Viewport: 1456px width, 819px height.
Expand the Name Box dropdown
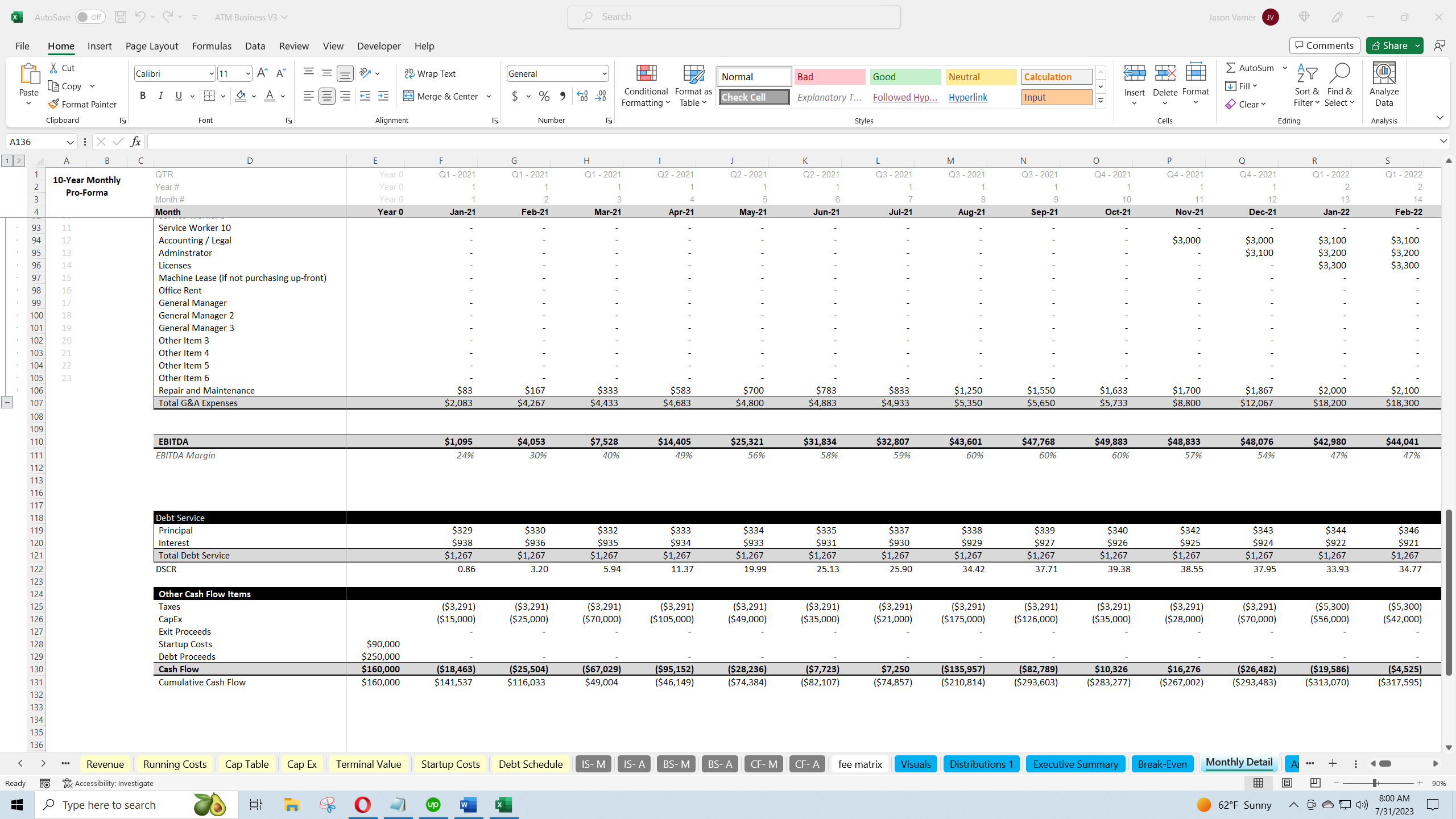pyautogui.click(x=70, y=142)
